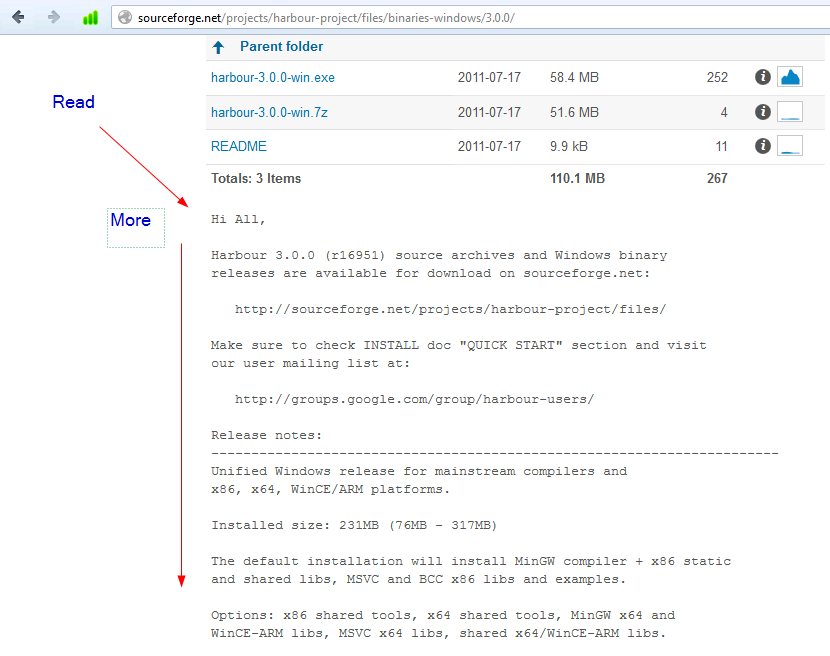Viewport: 830px width, 656px height.
Task: Open download stats chart for harbour-3.0.0-win.exe
Action: [790, 77]
